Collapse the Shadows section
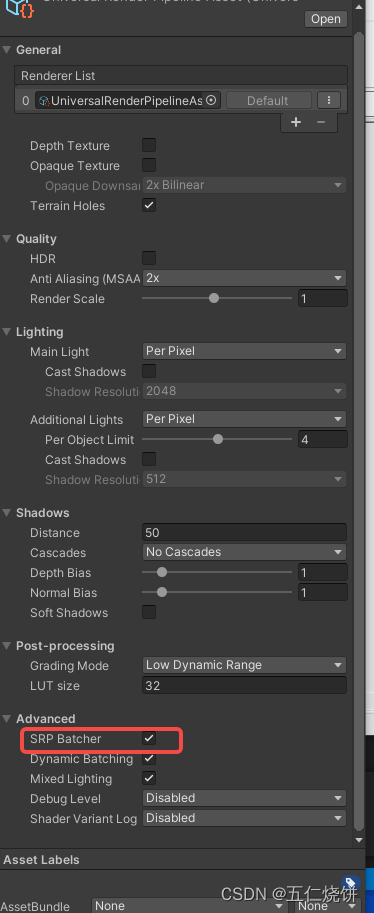The height and width of the screenshot is (913, 374). click(7, 512)
